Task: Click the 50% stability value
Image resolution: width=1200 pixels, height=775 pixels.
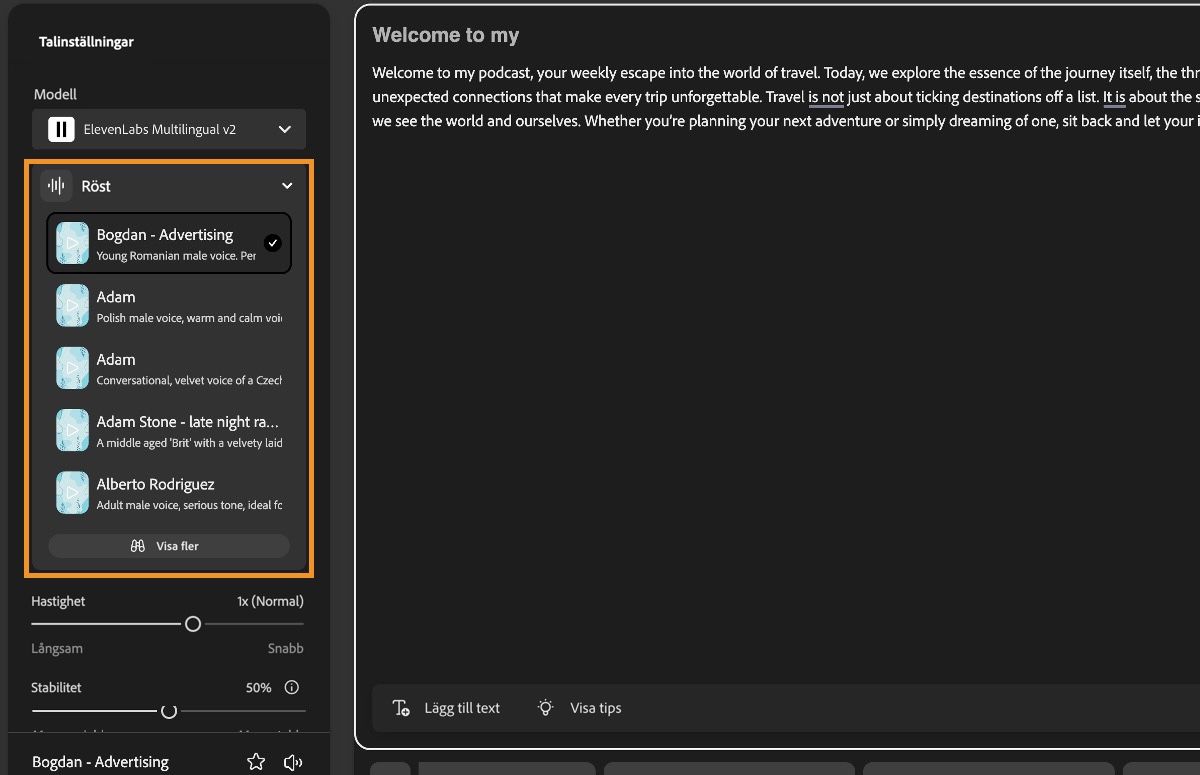Action: coord(259,687)
